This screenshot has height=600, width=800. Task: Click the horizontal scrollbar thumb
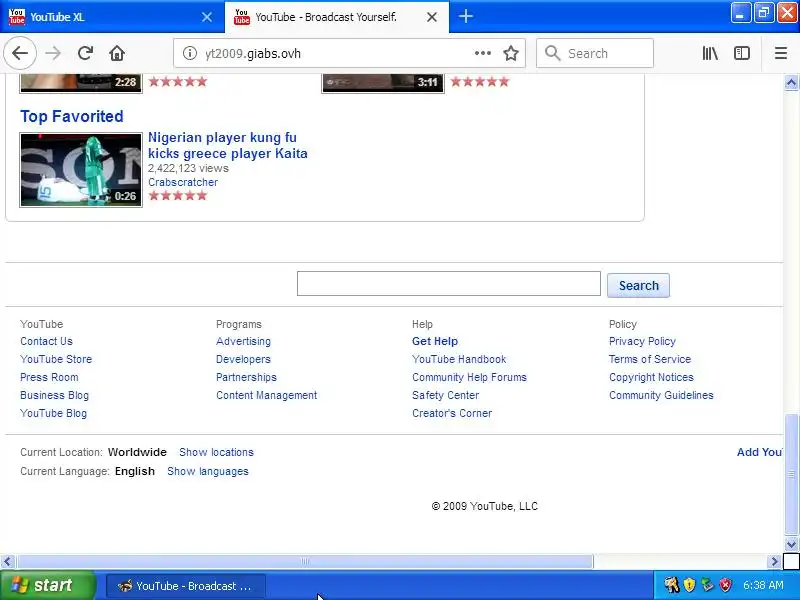tap(305, 562)
